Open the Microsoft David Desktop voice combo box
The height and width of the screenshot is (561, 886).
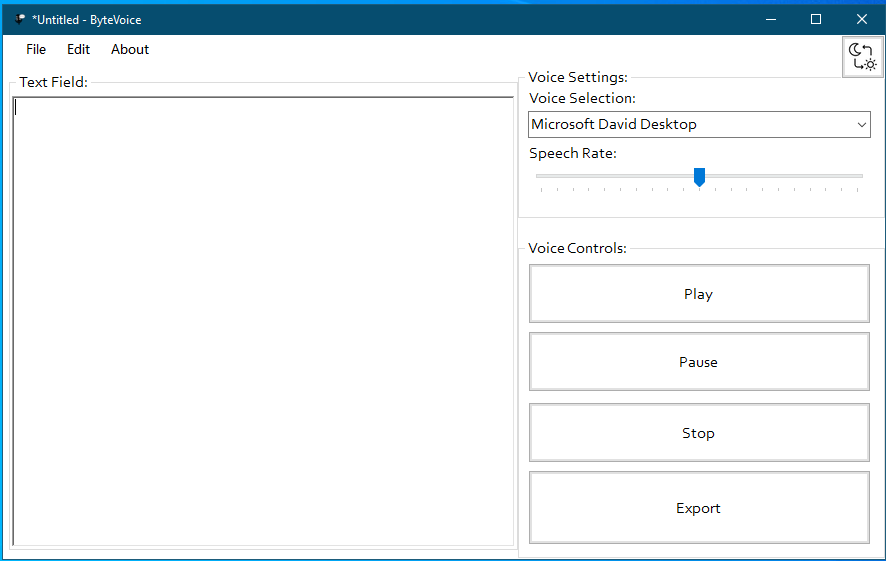point(699,124)
